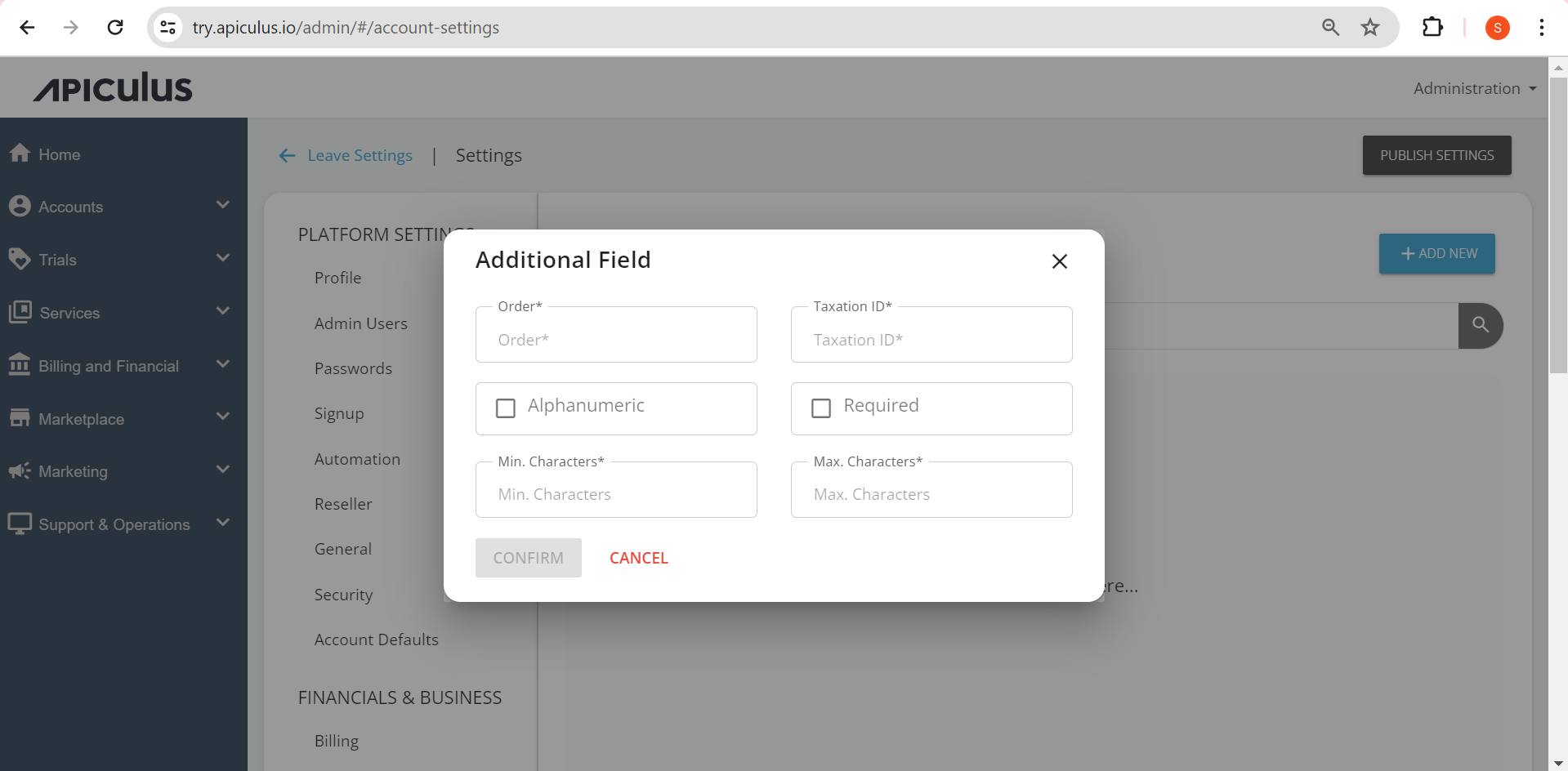Open Services via its sidebar icon

point(20,312)
